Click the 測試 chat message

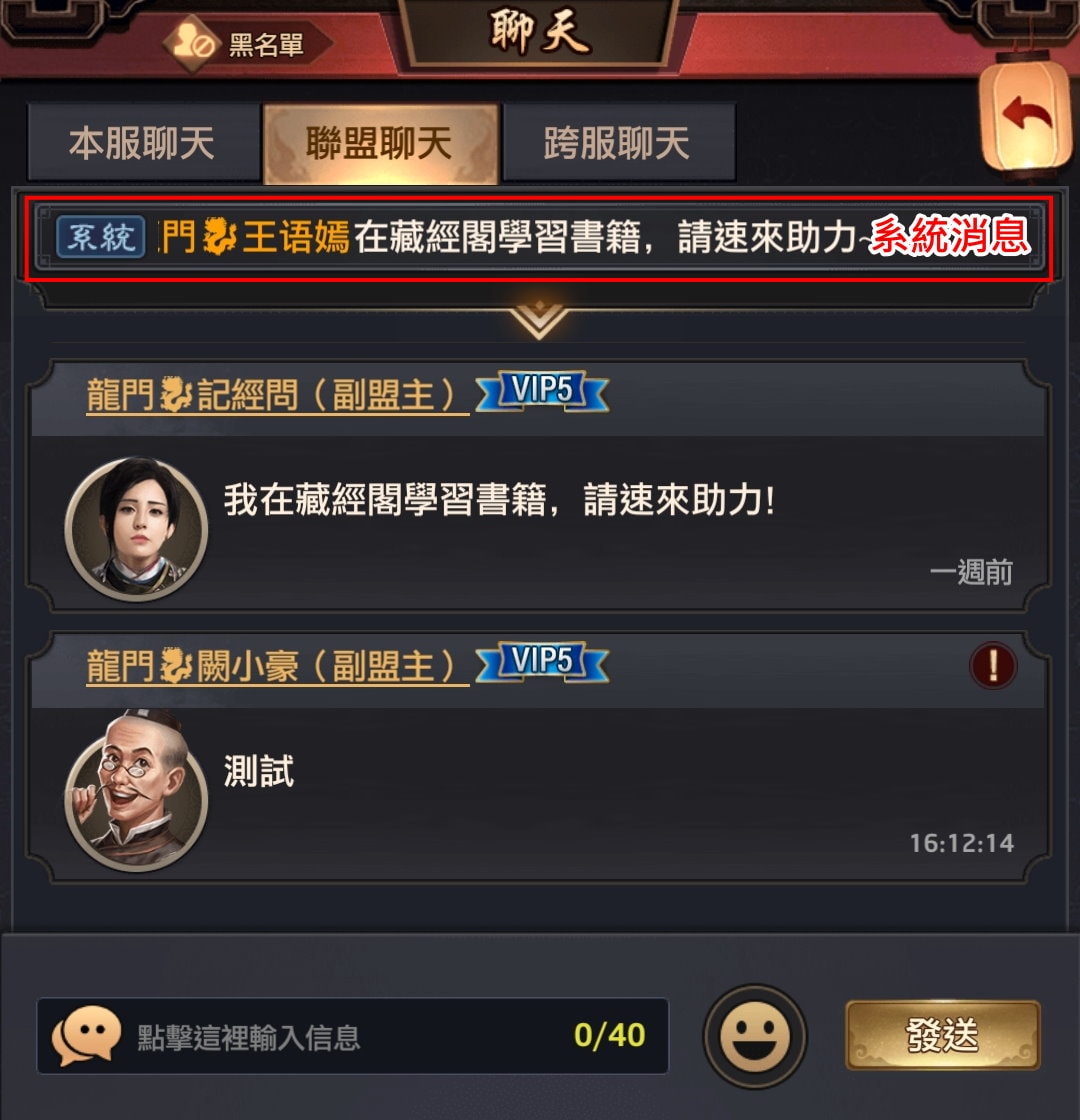259,771
